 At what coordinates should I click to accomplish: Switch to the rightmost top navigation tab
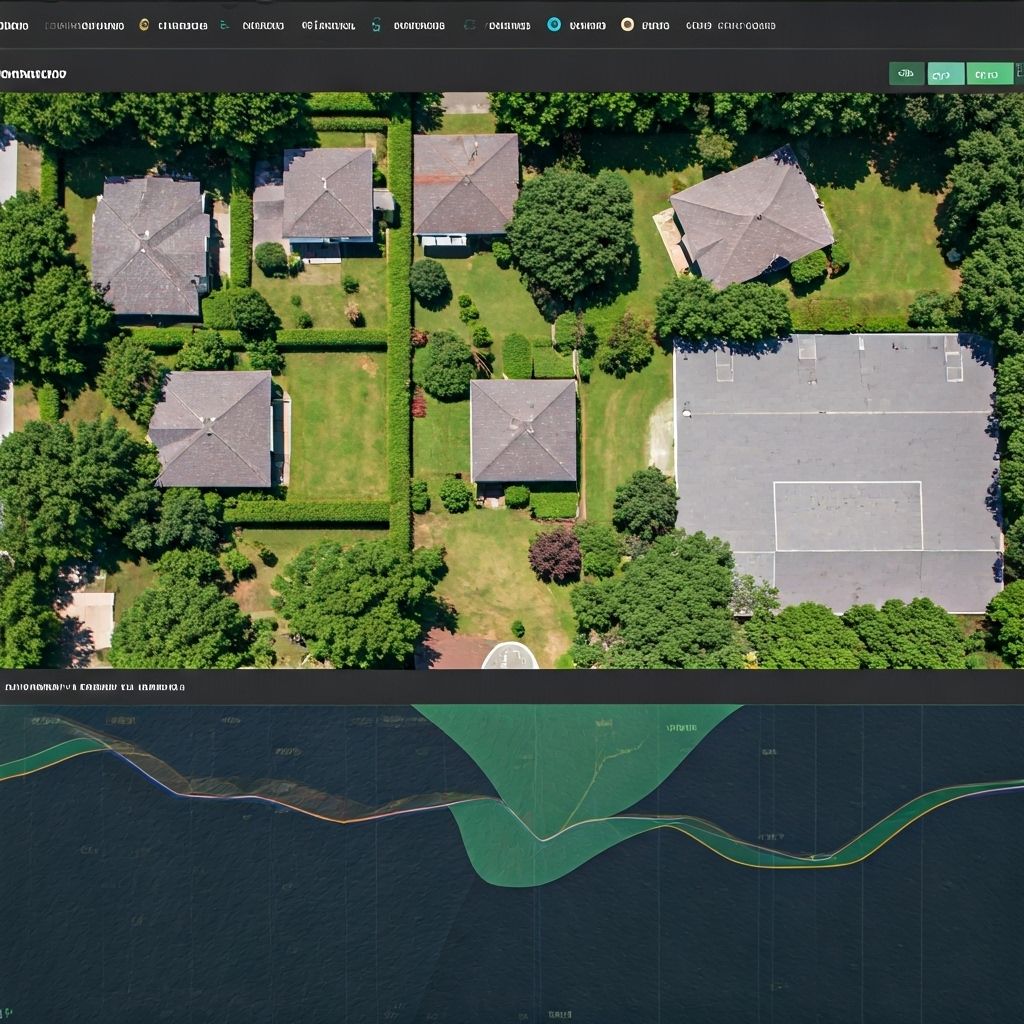point(731,24)
